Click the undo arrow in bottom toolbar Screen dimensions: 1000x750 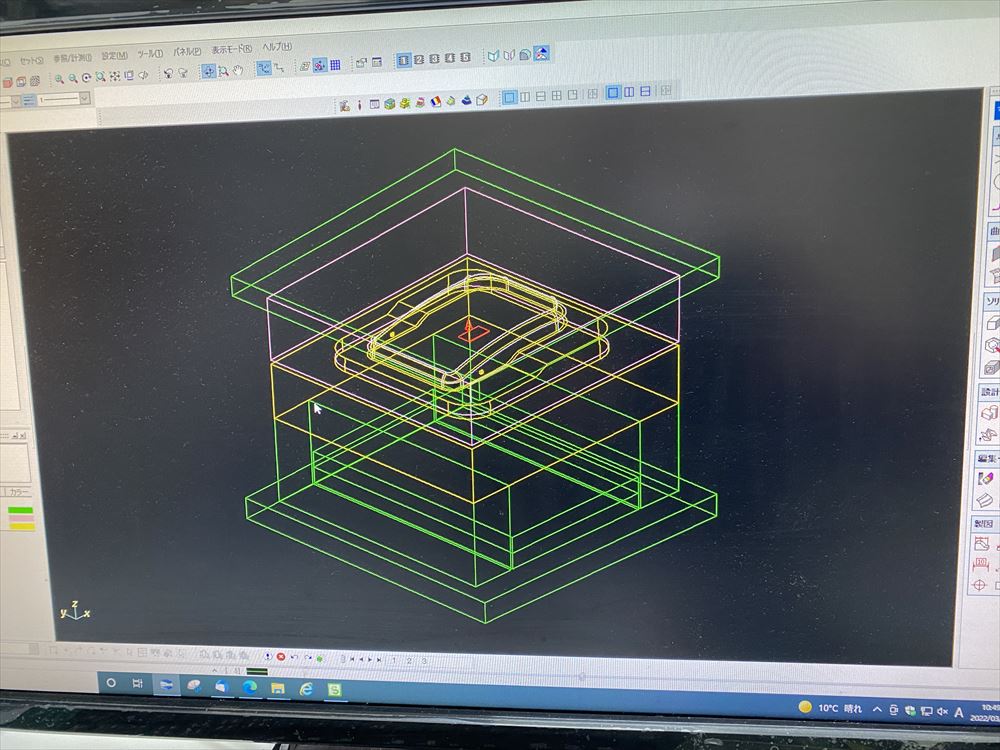294,657
